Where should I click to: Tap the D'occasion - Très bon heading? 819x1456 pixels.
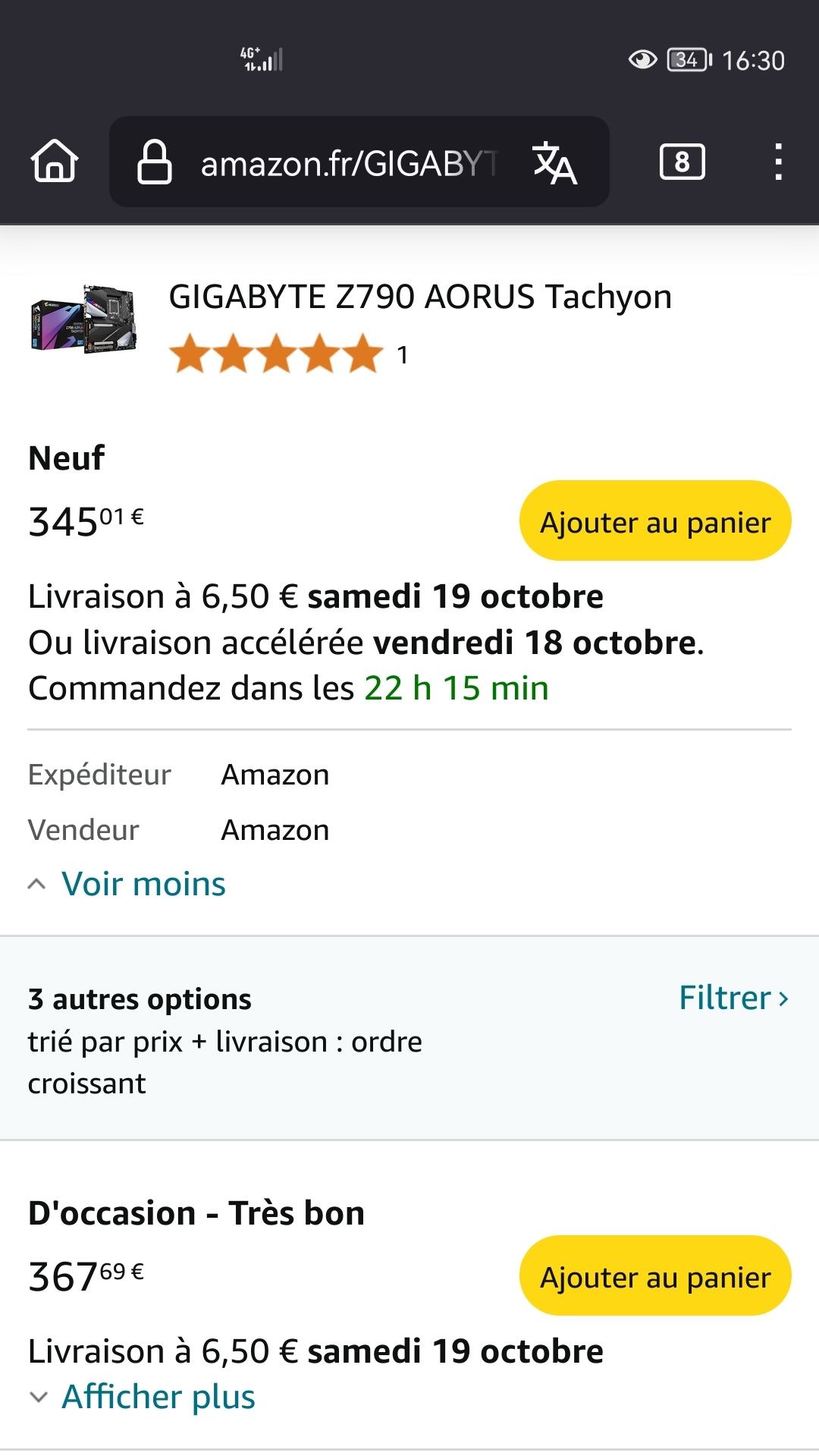coord(196,1213)
